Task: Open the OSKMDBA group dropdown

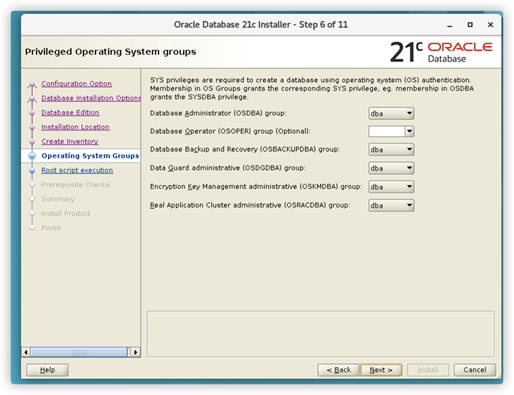Action: pos(391,187)
